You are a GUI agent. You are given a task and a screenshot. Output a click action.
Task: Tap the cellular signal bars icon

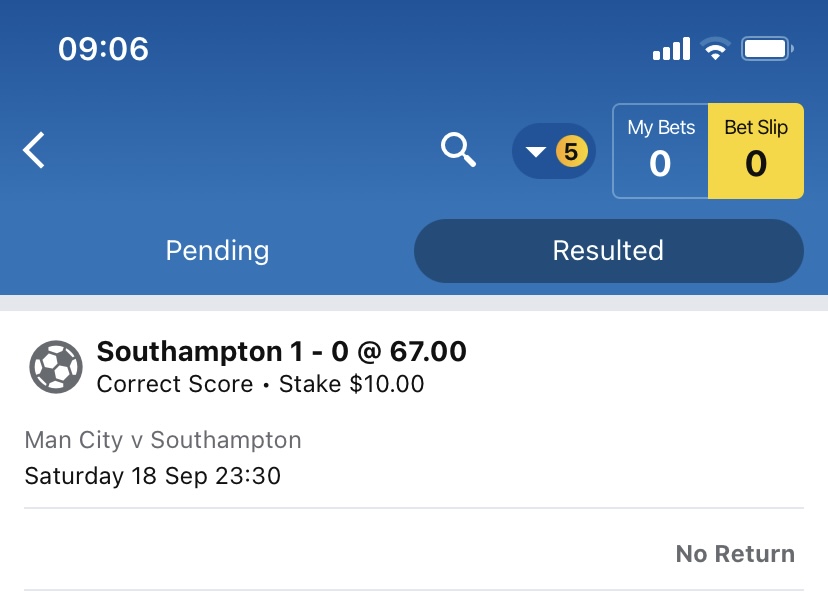click(671, 49)
